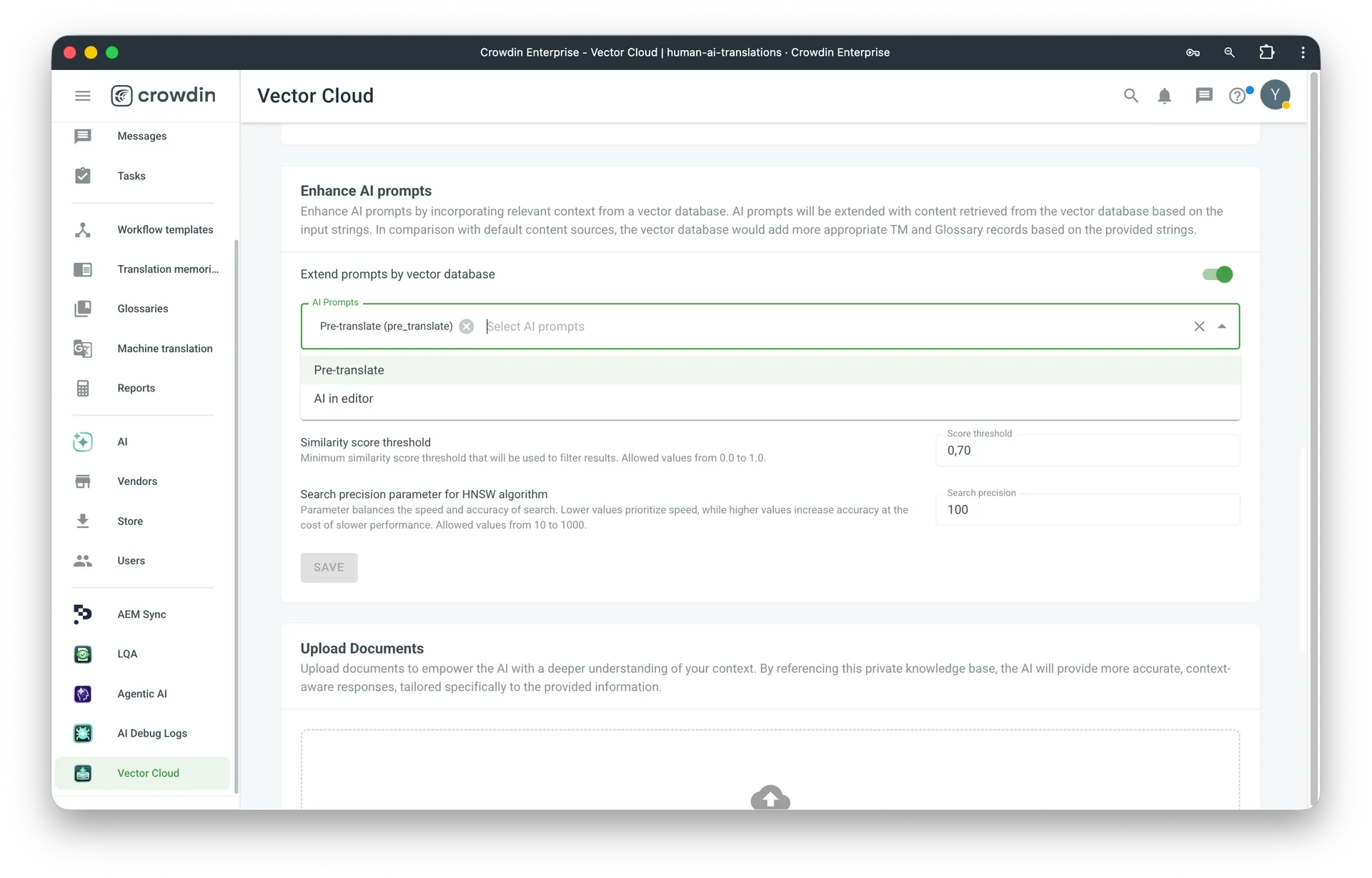Viewport: 1372px width, 878px height.
Task: Open the search magnifier in header
Action: [x=1130, y=96]
